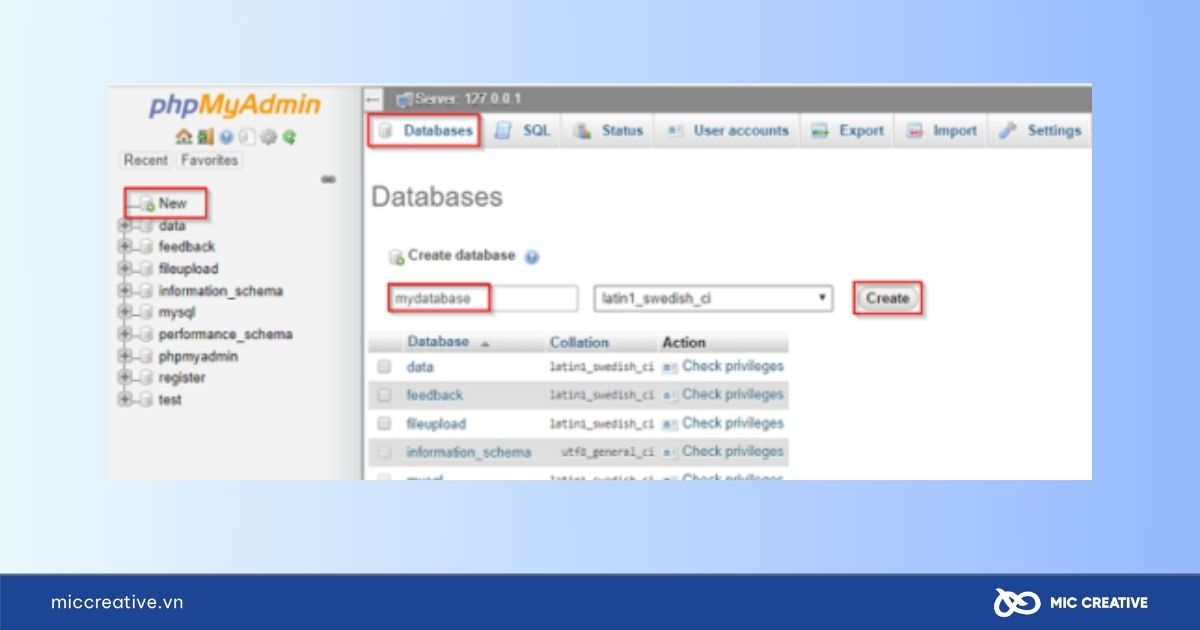Select register label in navigation tree
1200x630 pixels.
[x=182, y=378]
